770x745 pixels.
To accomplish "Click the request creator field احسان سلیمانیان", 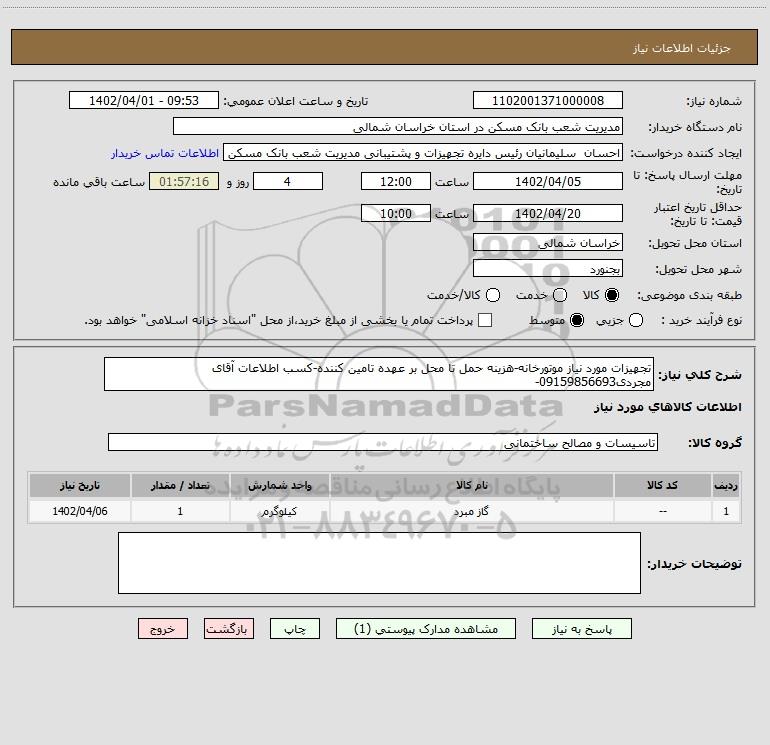I will [x=423, y=153].
